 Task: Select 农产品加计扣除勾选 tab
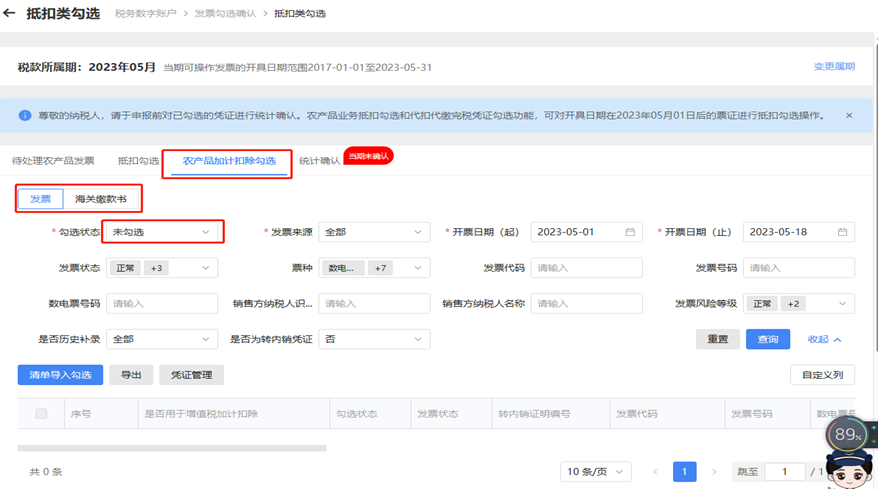click(x=229, y=161)
